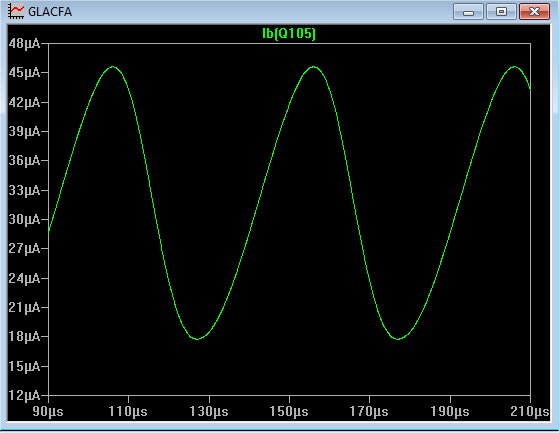Click the 24µA vertical axis label
Image resolution: width=559 pixels, height=433 pixels.
[24, 278]
